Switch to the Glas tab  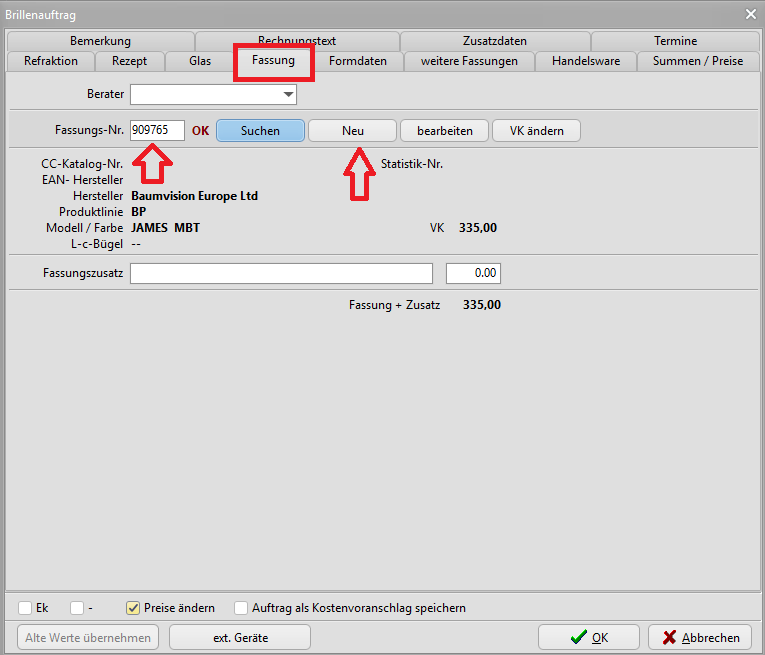click(x=200, y=61)
